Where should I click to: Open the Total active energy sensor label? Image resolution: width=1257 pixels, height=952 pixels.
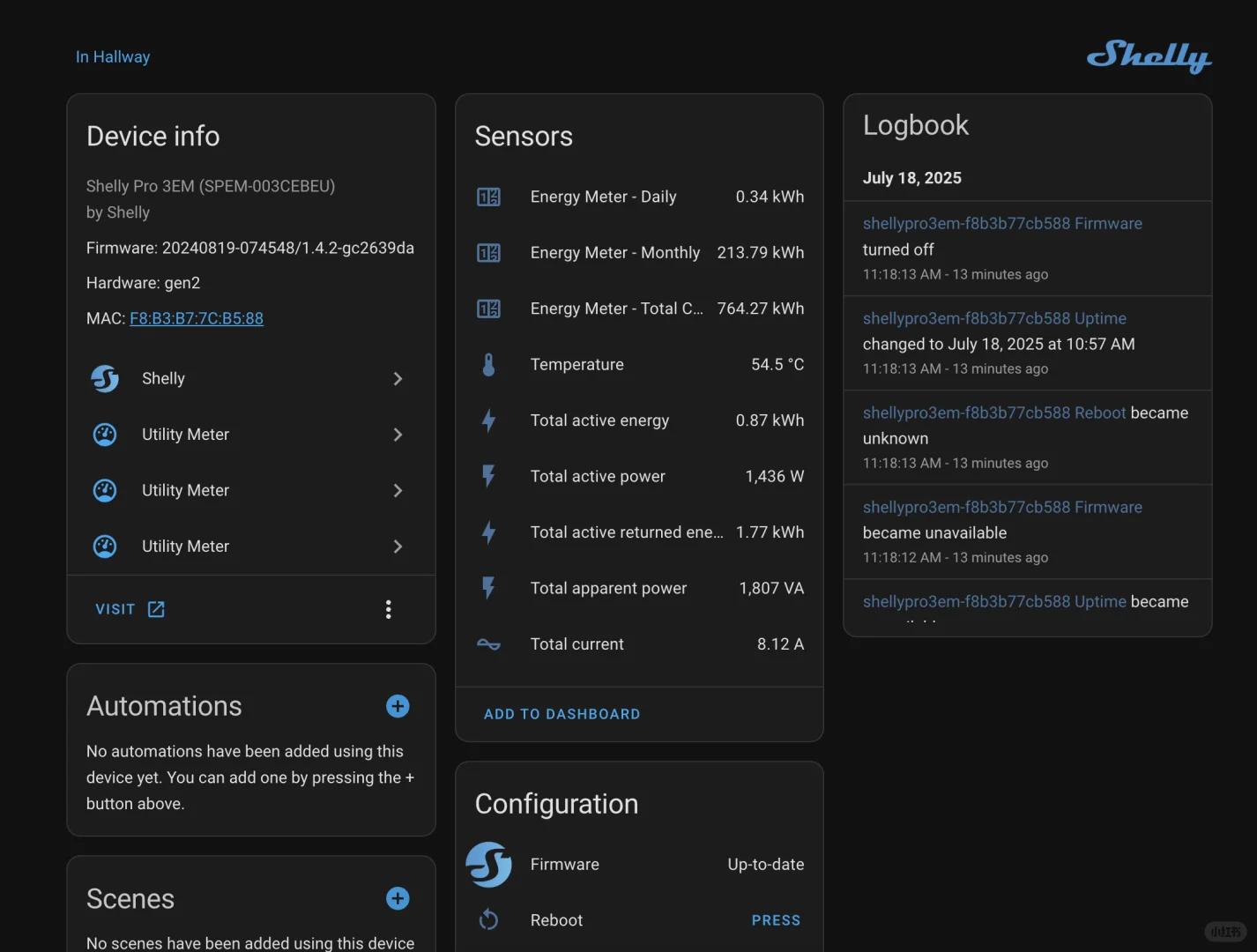click(600, 420)
